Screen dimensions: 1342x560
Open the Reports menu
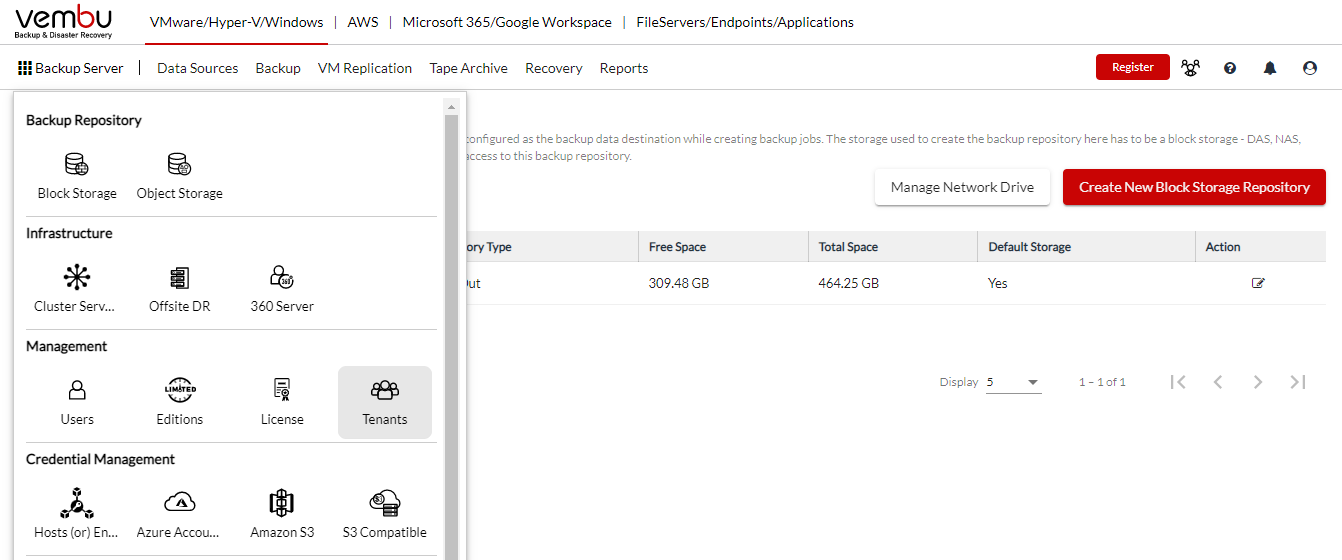coord(624,68)
